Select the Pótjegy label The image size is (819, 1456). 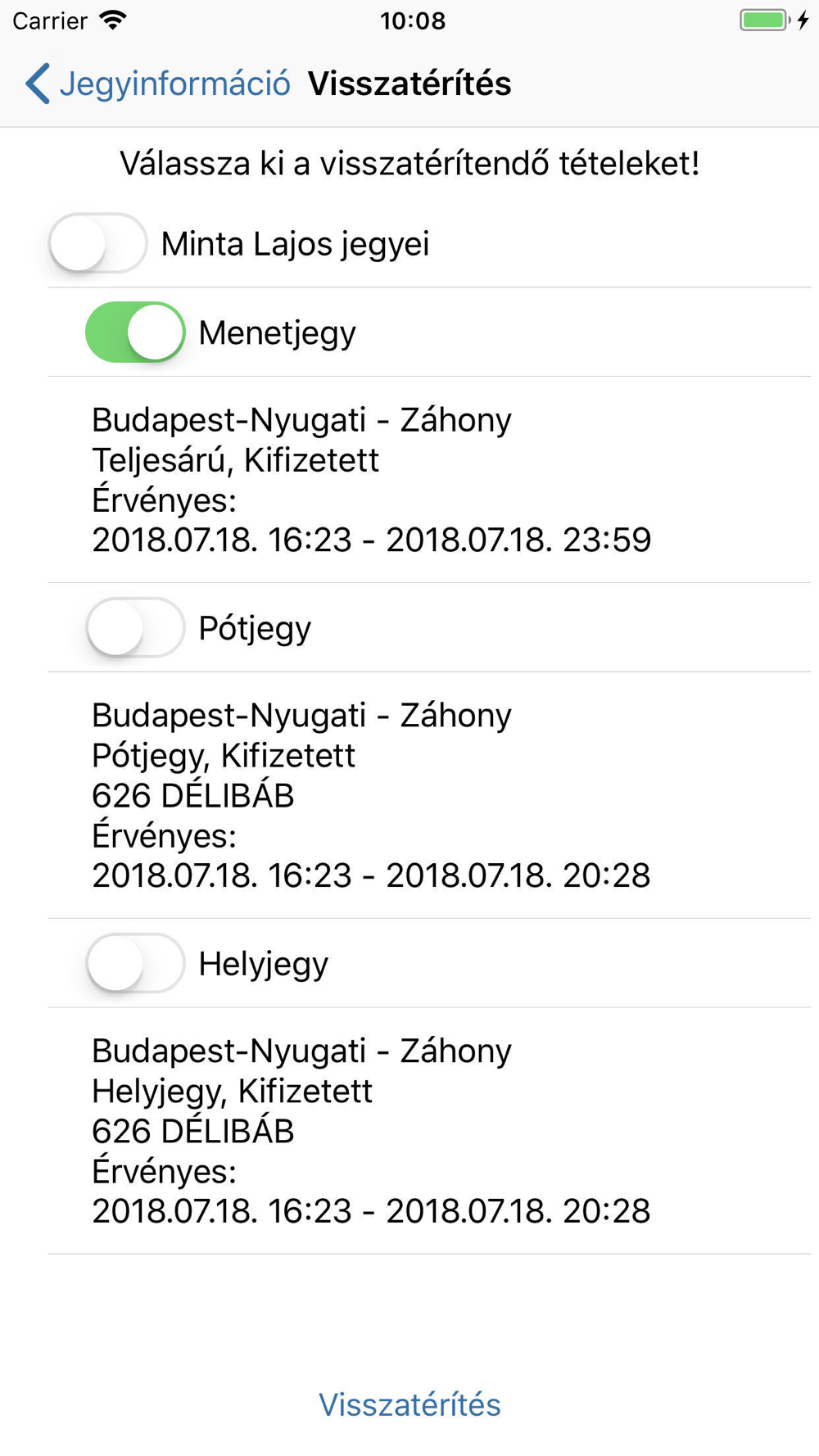coord(255,629)
